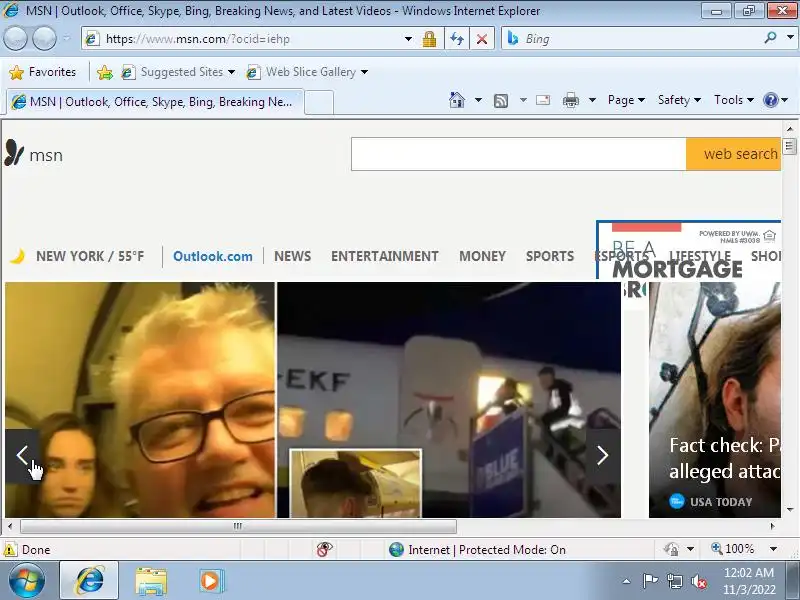Click the network tray icon
The height and width of the screenshot is (600, 800).
(674, 581)
